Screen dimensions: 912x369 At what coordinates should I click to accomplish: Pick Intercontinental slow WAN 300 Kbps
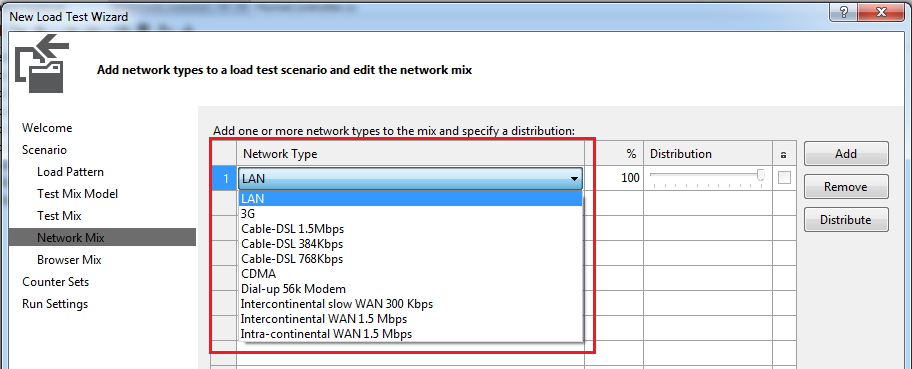click(x=410, y=304)
